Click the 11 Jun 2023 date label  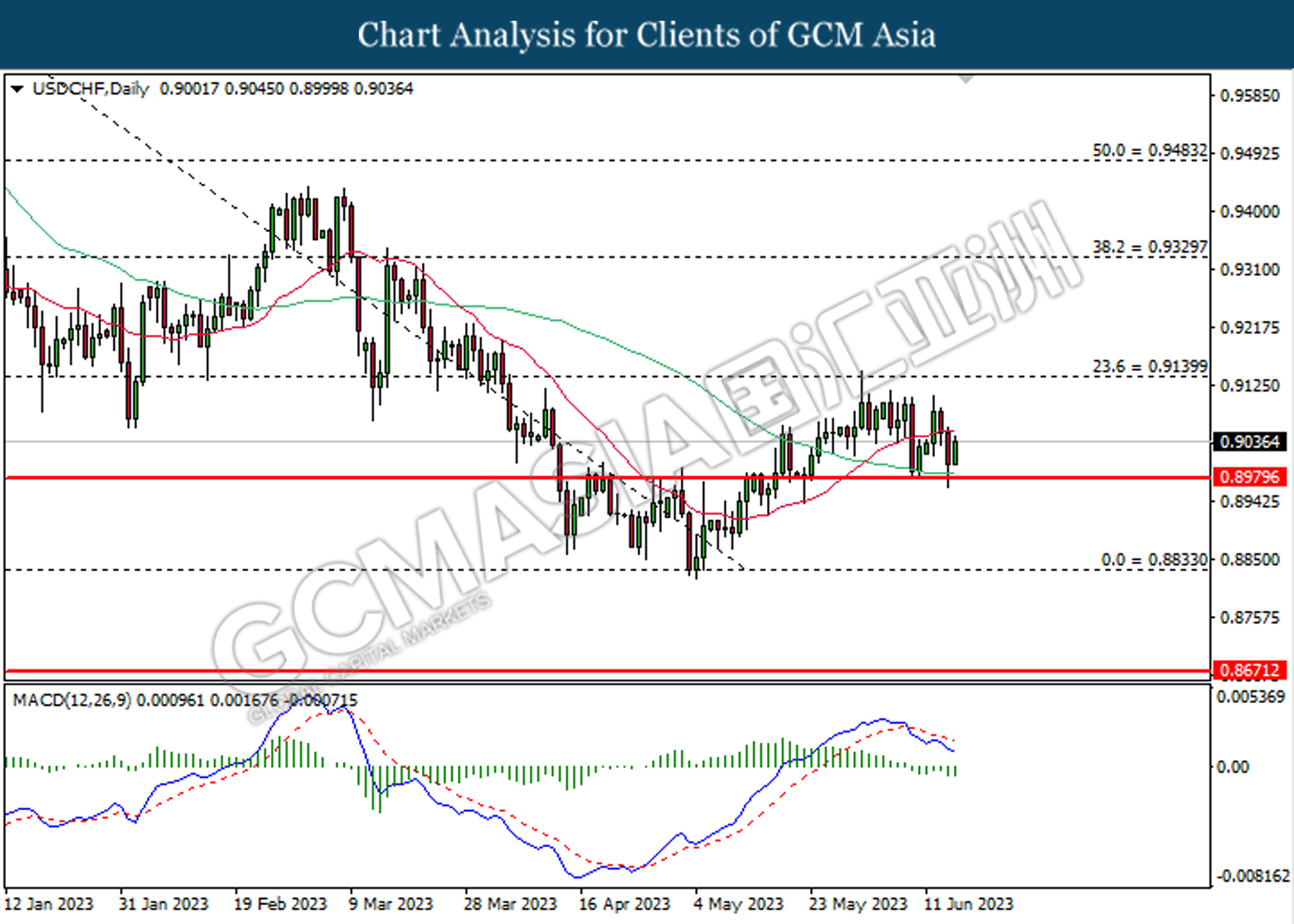pos(969,903)
